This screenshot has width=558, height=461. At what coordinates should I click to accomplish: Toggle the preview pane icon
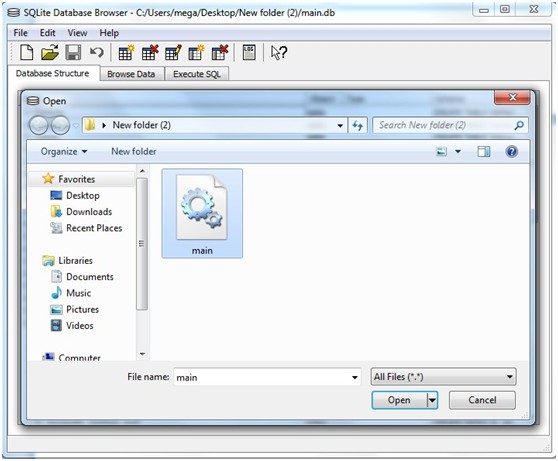[484, 152]
